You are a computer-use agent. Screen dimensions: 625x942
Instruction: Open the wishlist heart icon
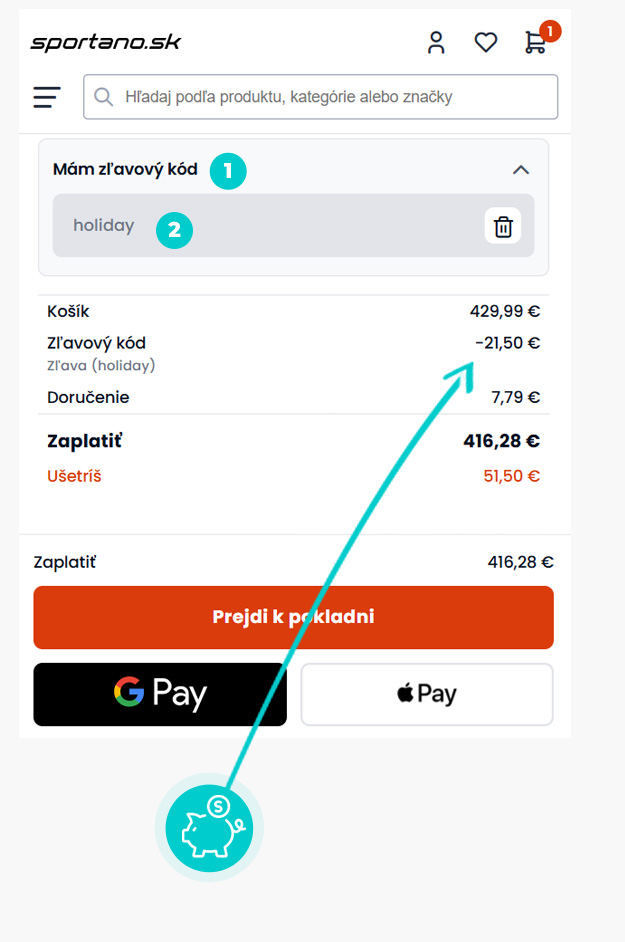click(486, 43)
